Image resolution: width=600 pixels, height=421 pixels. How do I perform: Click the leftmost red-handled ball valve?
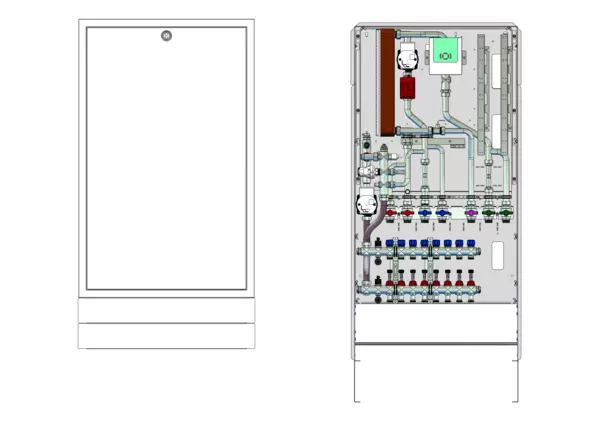pyautogui.click(x=391, y=213)
